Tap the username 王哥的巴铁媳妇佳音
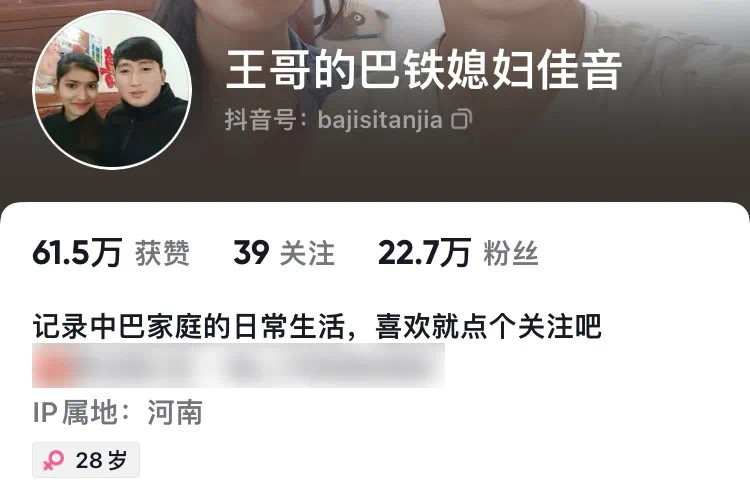The height and width of the screenshot is (495, 750). click(423, 71)
